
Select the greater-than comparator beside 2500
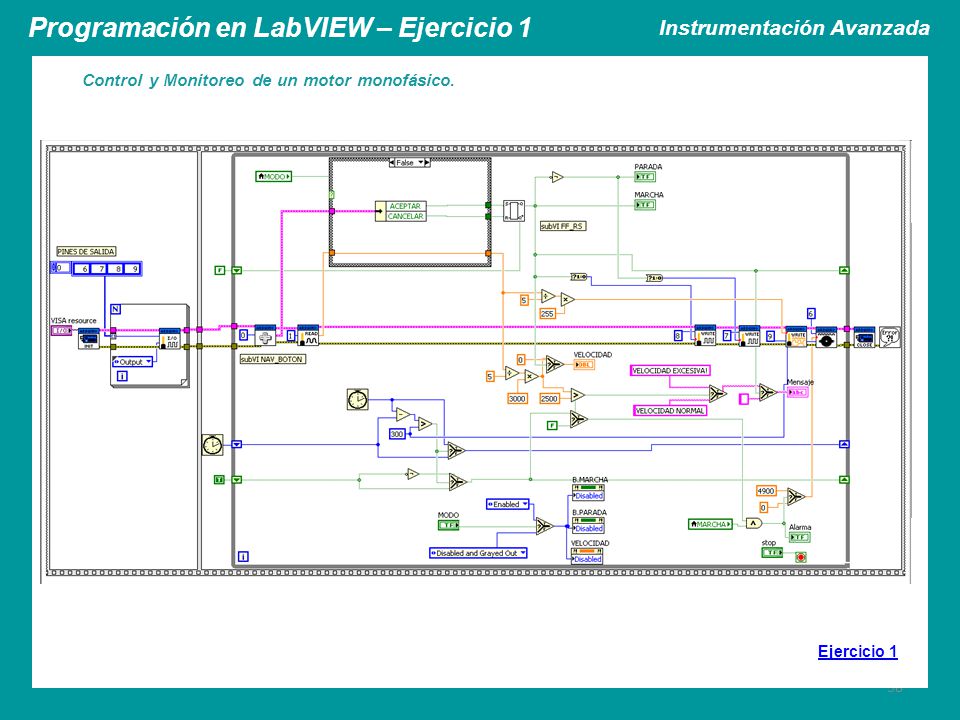[x=577, y=396]
